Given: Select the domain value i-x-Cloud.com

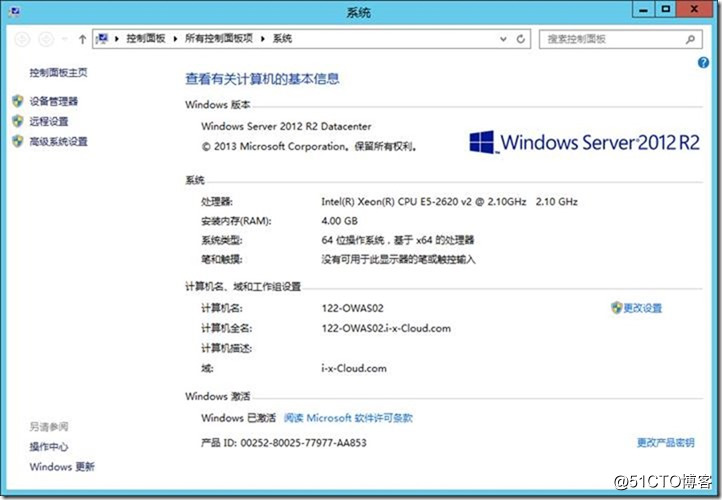Looking at the screenshot, I should 354,368.
